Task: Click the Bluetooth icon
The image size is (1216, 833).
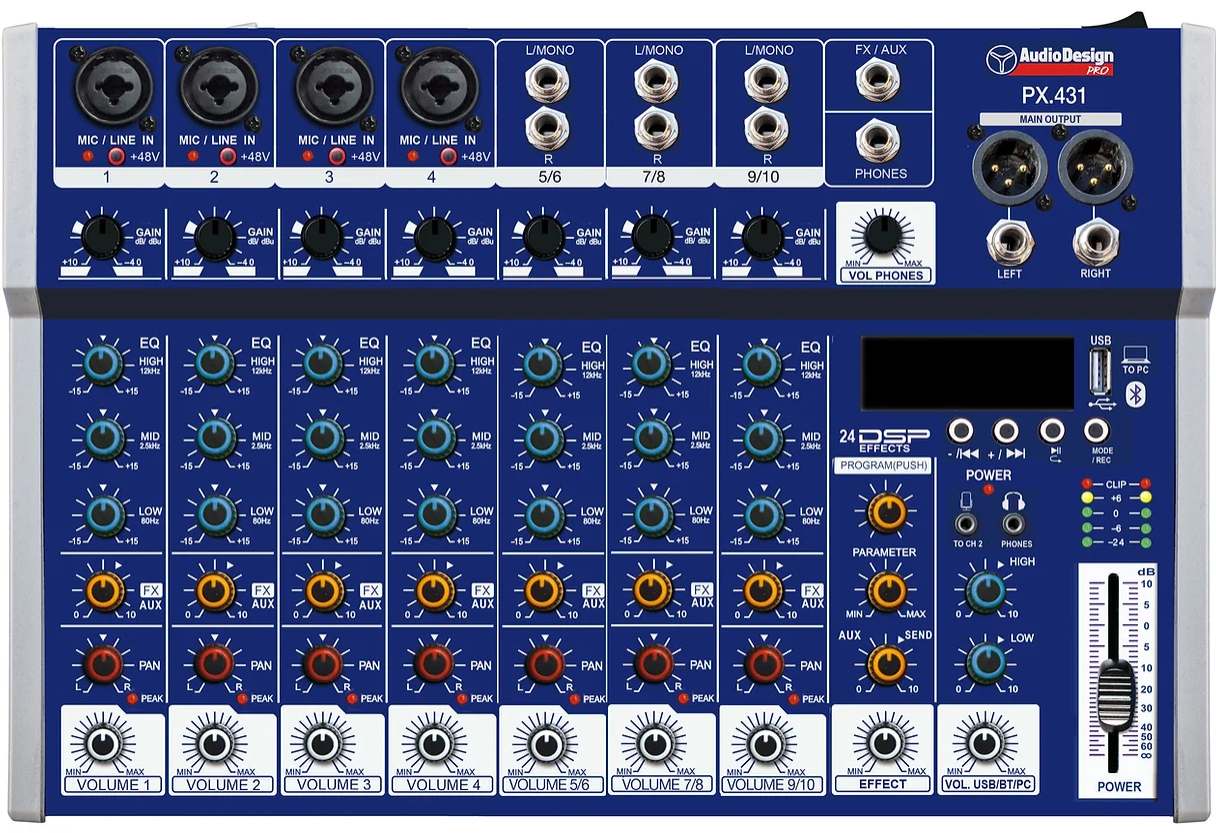Action: tap(1135, 395)
